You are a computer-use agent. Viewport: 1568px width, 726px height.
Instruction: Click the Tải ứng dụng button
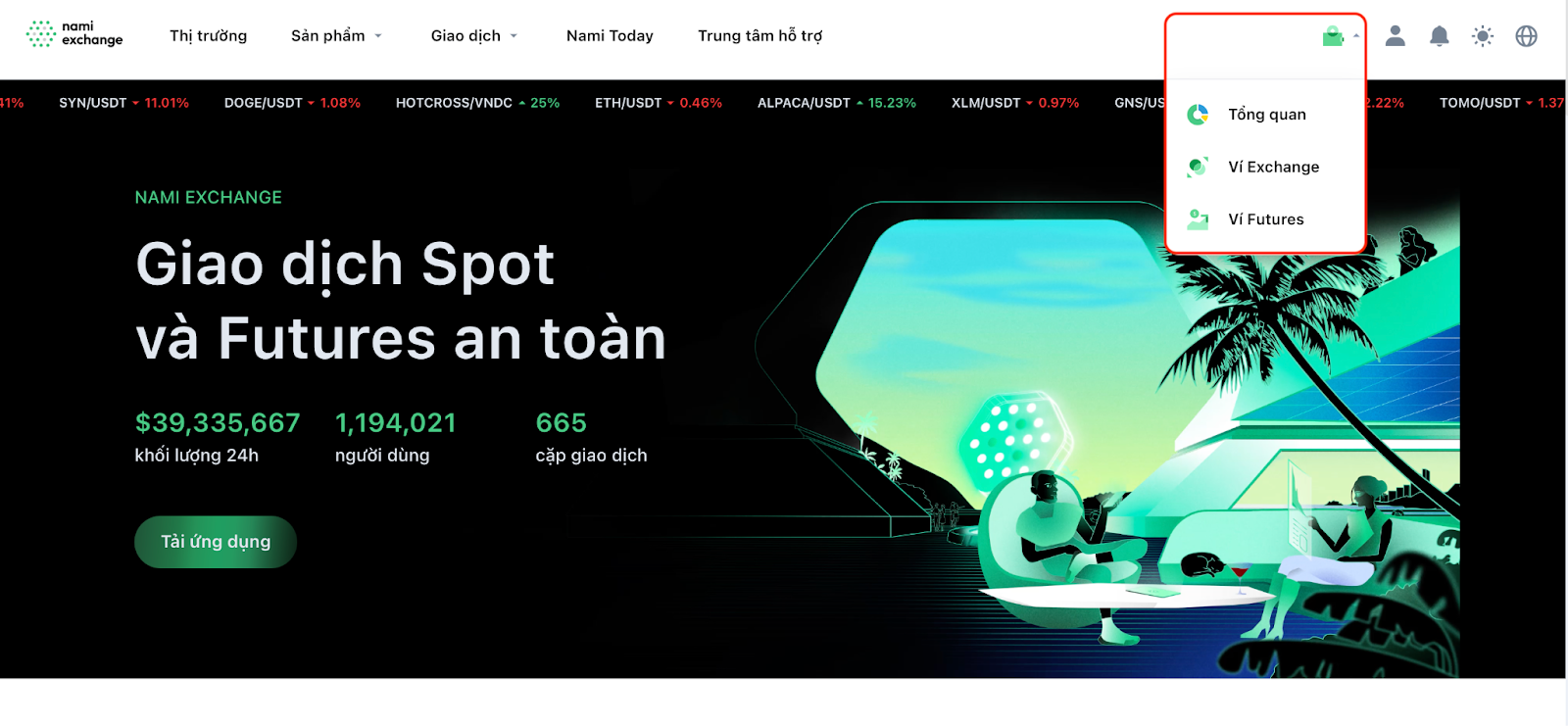pyautogui.click(x=216, y=542)
